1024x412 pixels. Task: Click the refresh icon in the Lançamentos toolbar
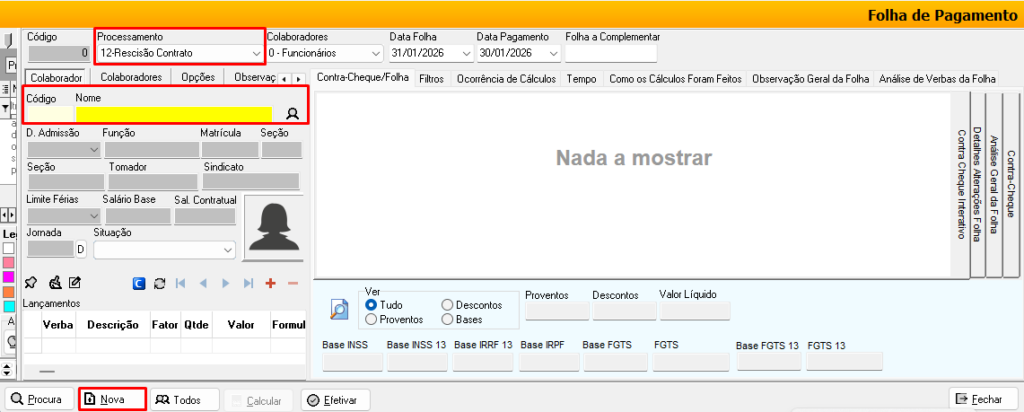159,283
